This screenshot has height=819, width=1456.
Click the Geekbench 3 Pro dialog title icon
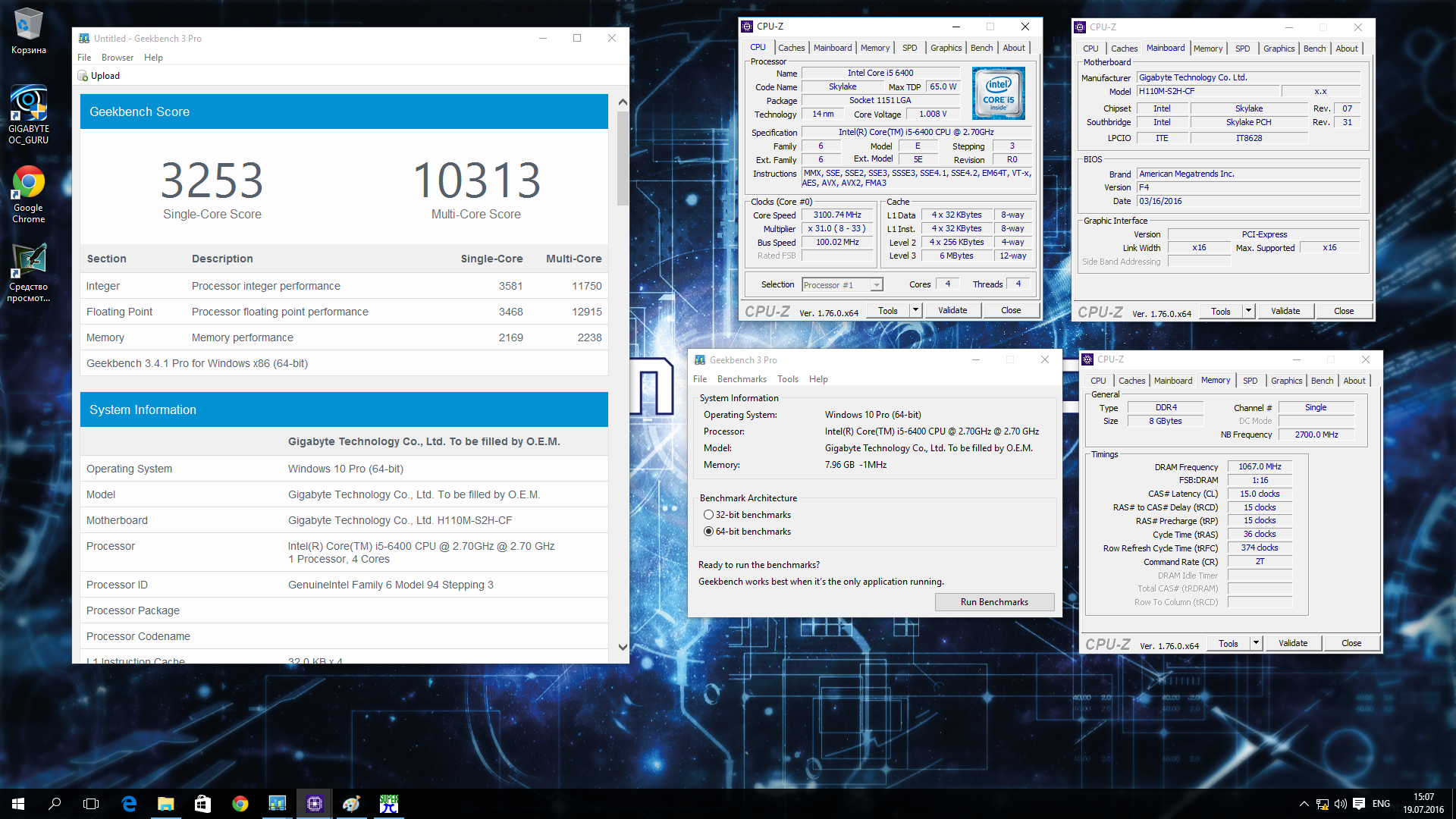[700, 360]
